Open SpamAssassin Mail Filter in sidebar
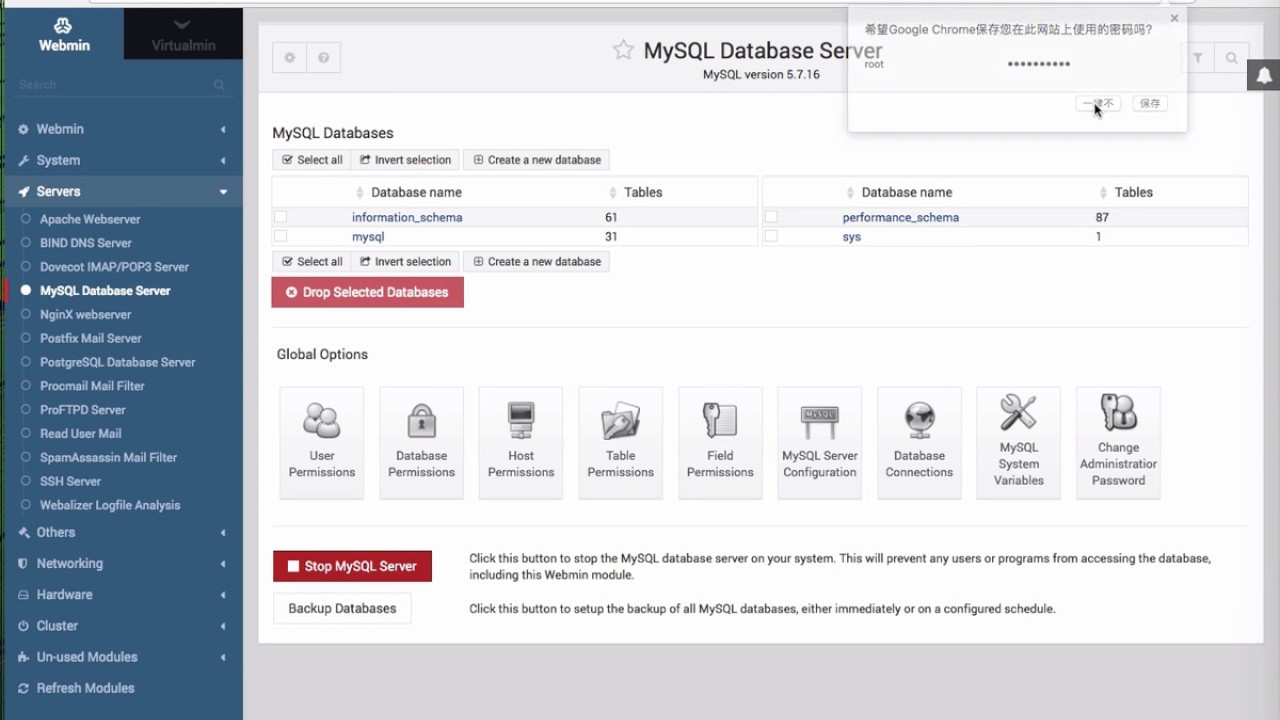1280x720 pixels. coord(108,457)
